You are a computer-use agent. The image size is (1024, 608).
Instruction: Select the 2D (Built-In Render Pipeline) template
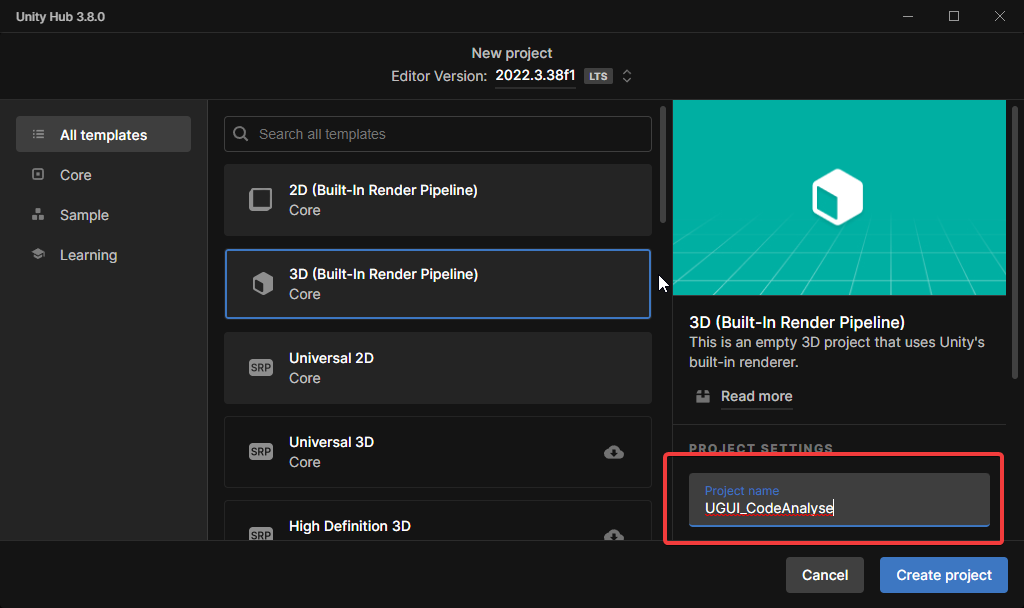pos(438,200)
